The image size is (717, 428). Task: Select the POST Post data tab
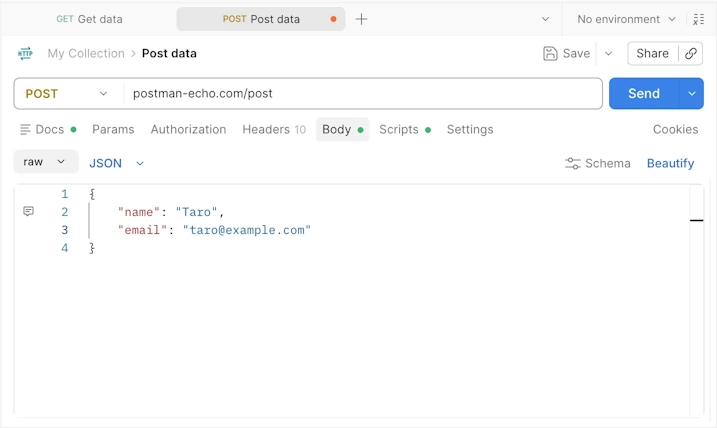click(x=261, y=19)
